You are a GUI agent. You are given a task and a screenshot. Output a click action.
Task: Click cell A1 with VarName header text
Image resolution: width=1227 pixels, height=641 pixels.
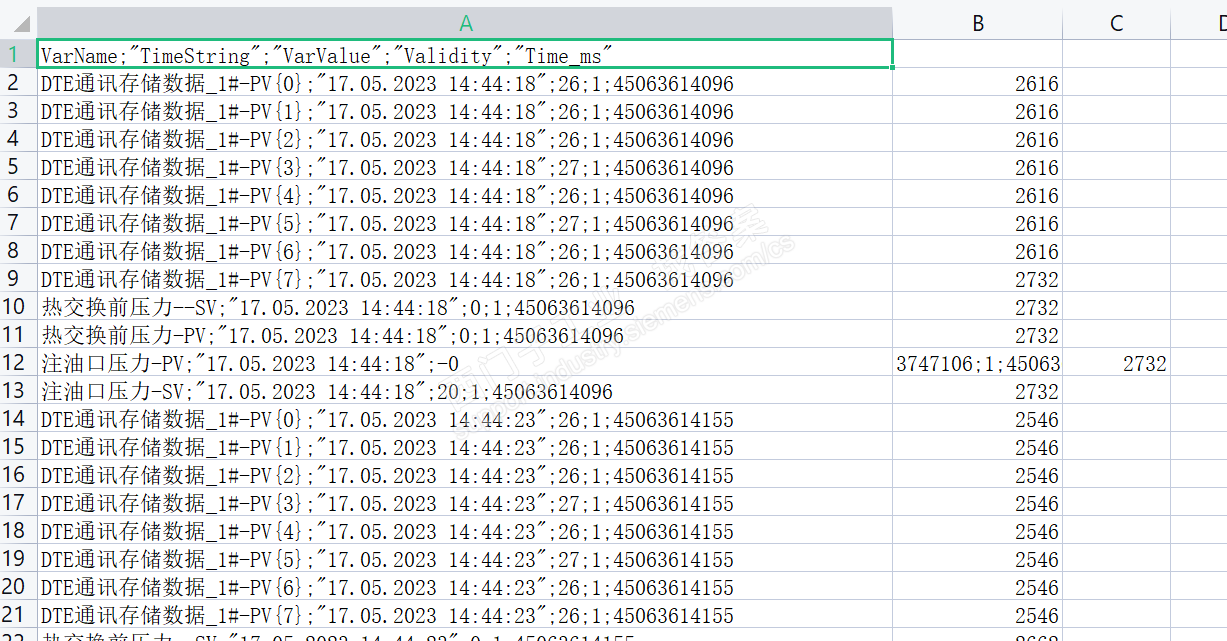[465, 55]
